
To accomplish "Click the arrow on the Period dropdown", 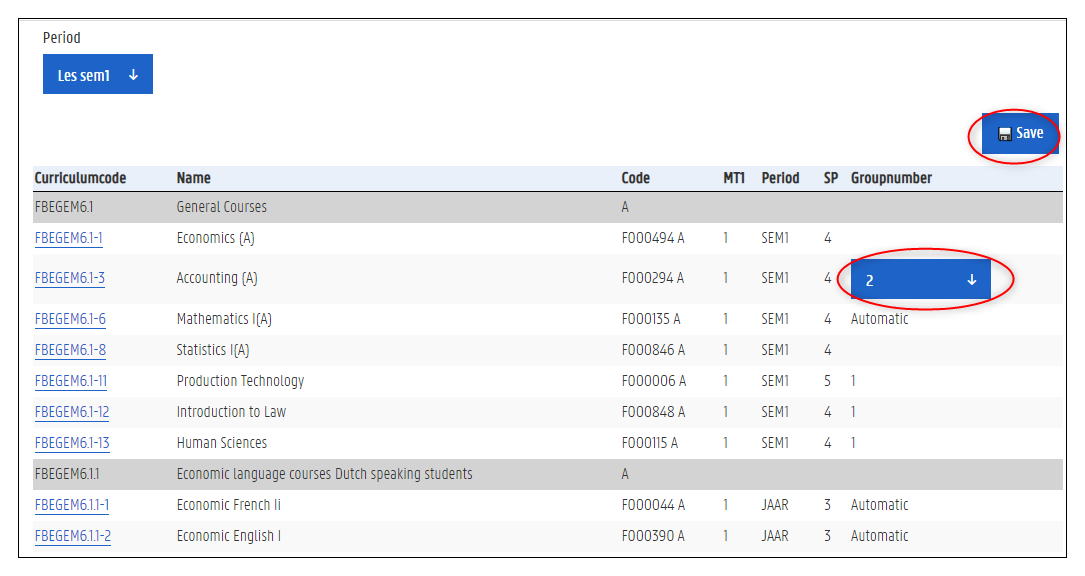I will [x=133, y=75].
